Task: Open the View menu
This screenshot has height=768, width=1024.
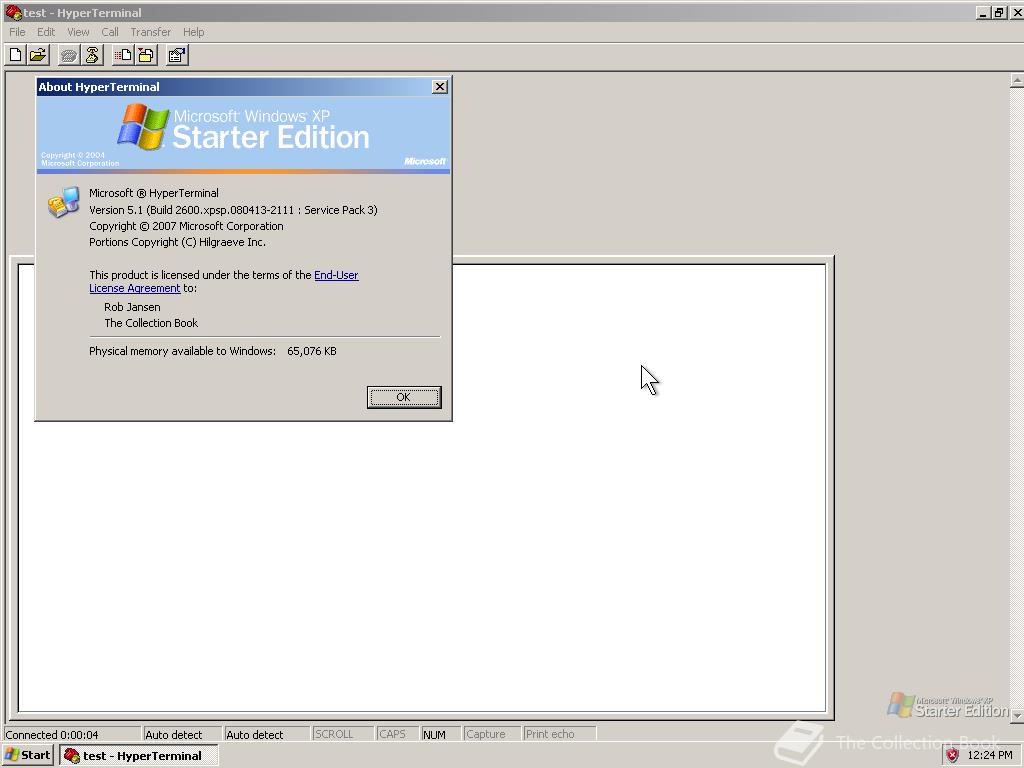Action: tap(78, 32)
